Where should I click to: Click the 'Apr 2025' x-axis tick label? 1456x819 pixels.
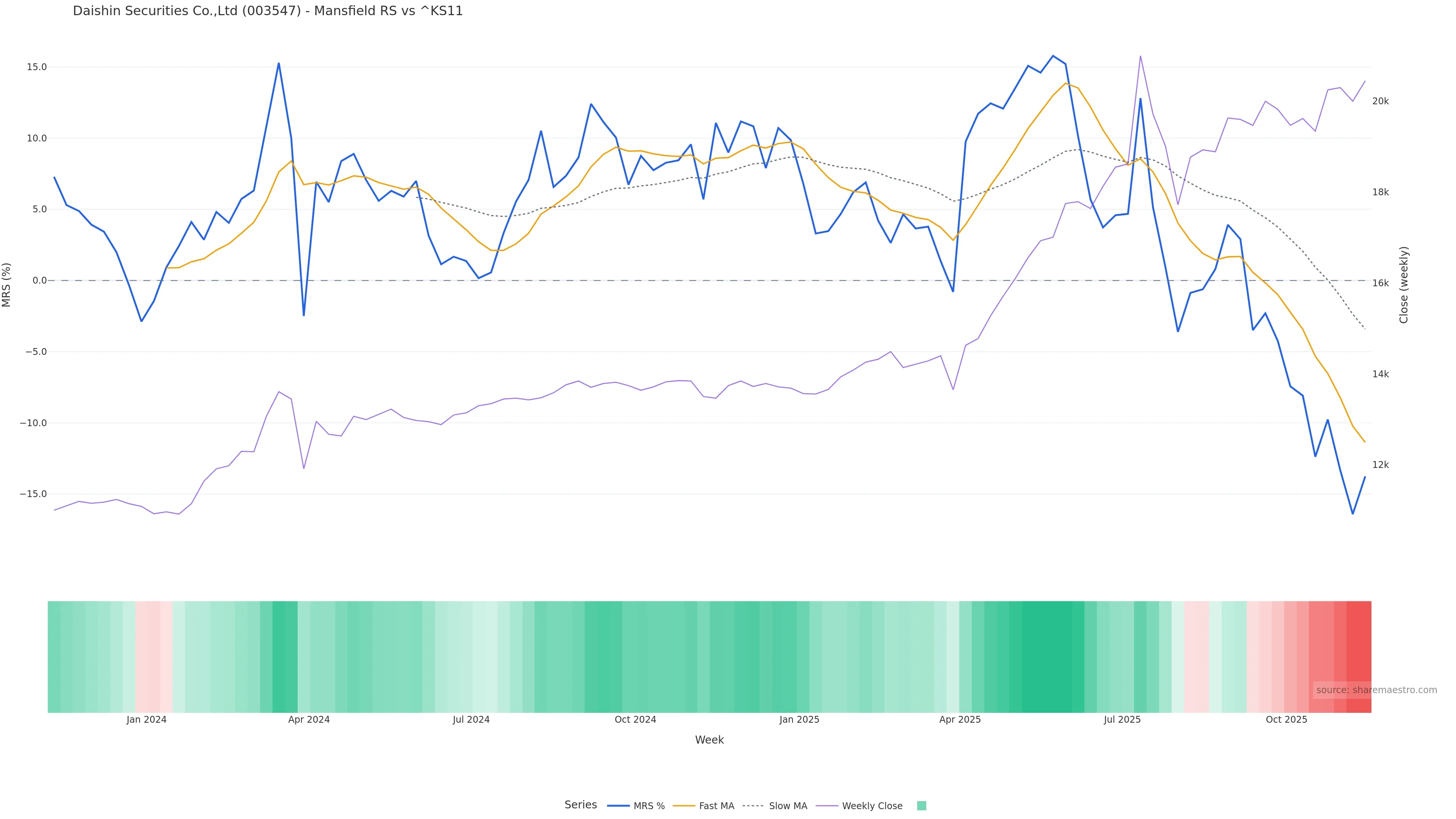pyautogui.click(x=960, y=720)
